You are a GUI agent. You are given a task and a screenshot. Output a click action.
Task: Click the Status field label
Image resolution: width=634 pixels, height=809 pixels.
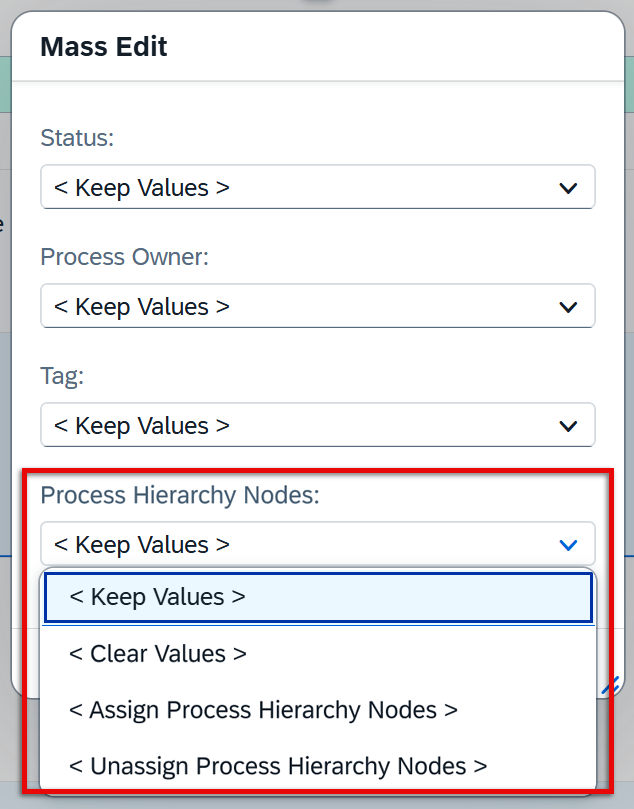click(78, 138)
